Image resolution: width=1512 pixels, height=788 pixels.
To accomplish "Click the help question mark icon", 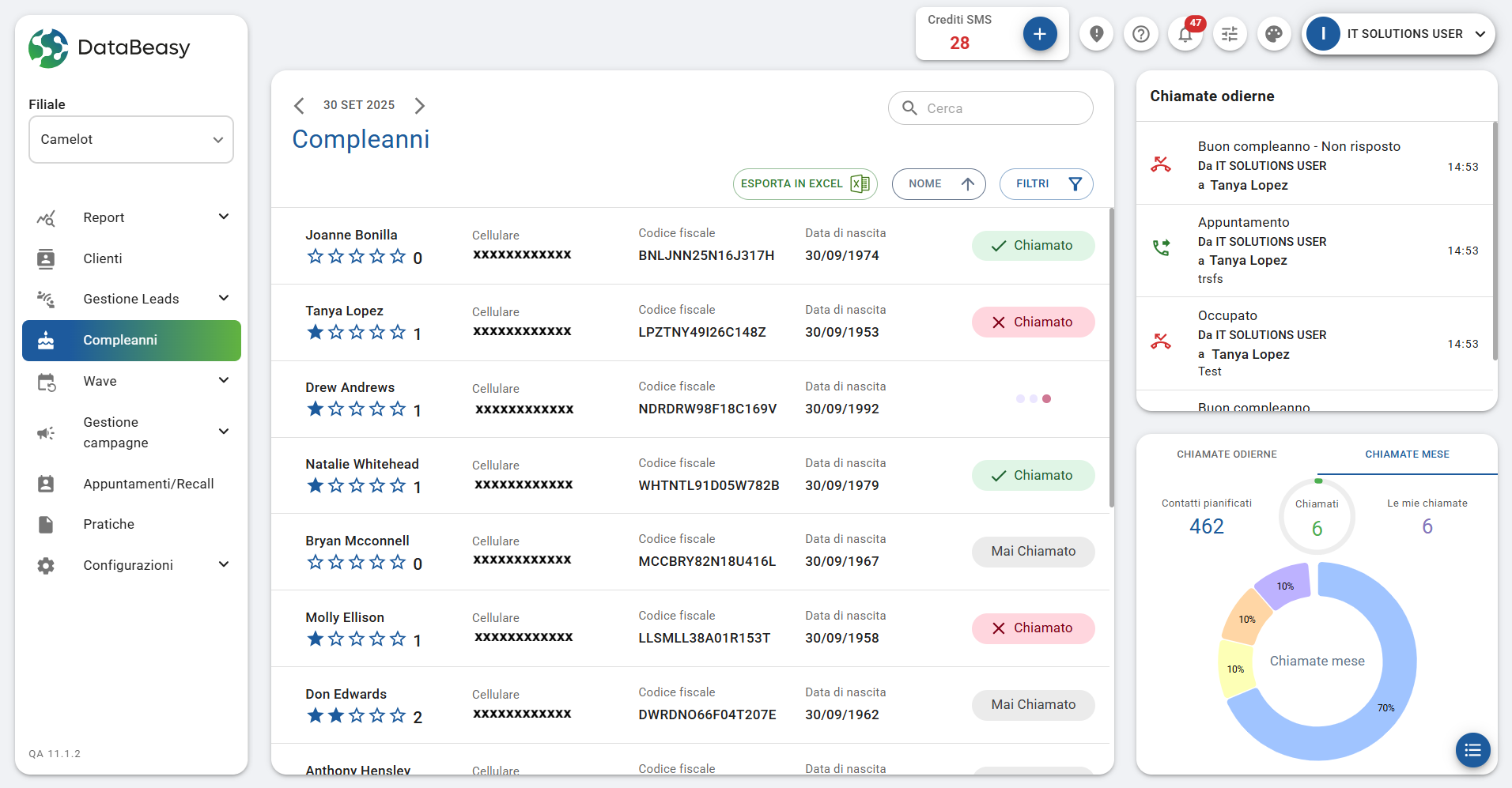I will coord(1140,34).
